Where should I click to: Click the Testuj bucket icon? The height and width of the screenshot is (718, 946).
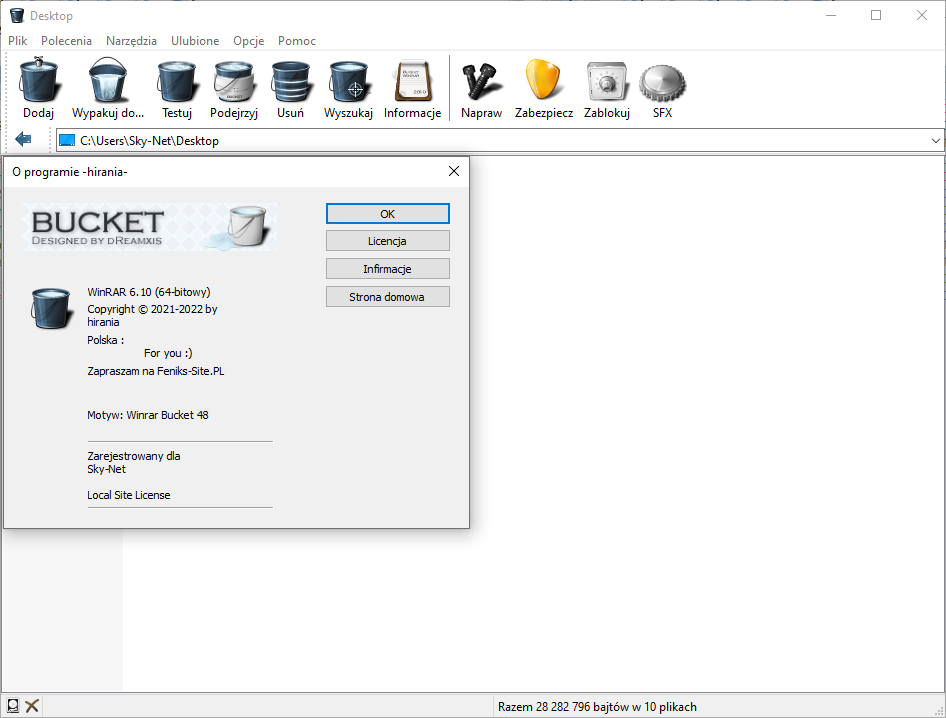tap(177, 80)
